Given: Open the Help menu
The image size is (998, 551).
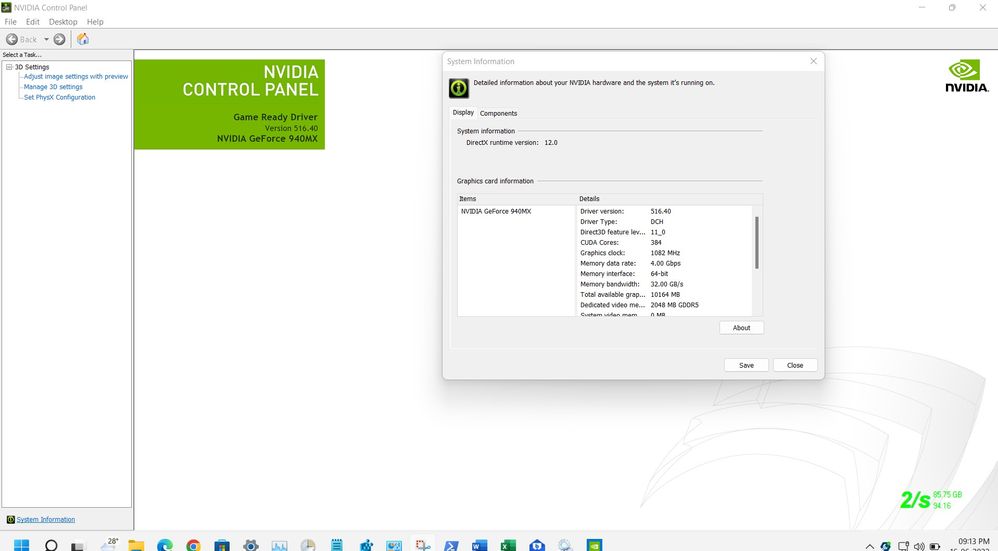Looking at the screenshot, I should (95, 21).
